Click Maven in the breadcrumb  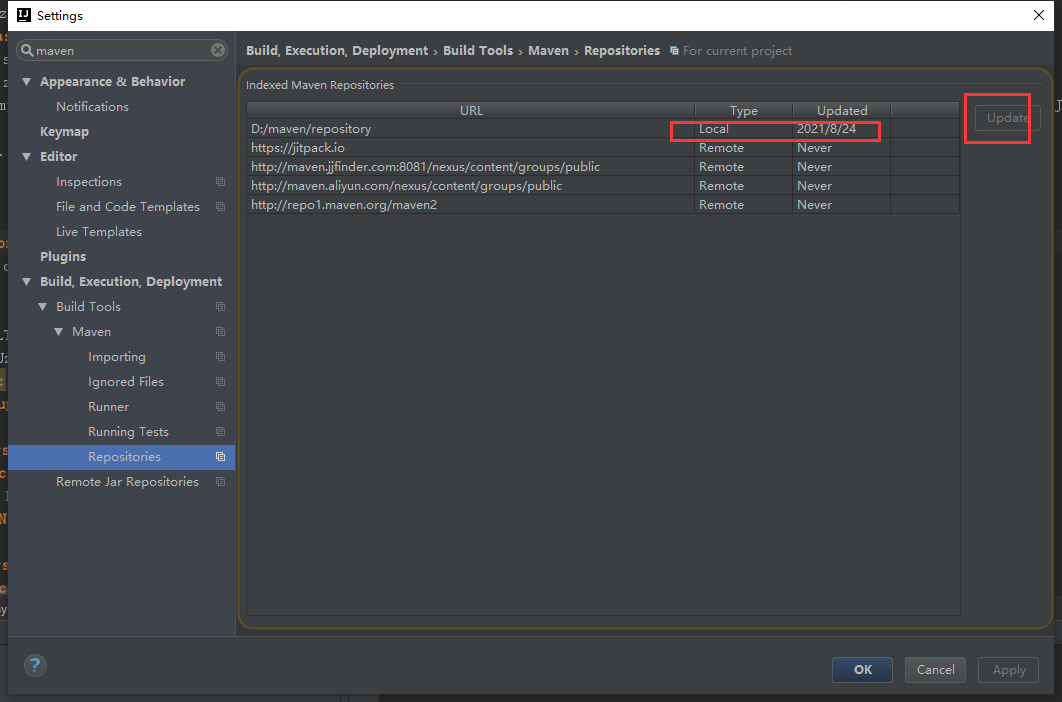click(x=548, y=51)
